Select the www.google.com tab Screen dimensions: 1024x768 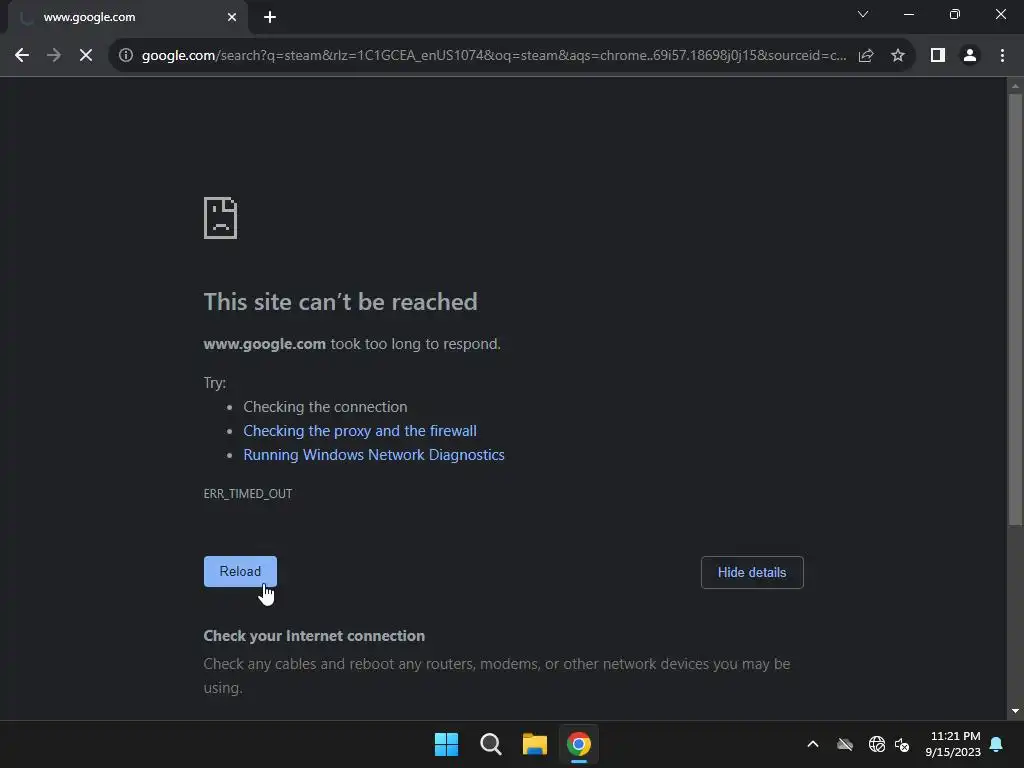pyautogui.click(x=128, y=17)
